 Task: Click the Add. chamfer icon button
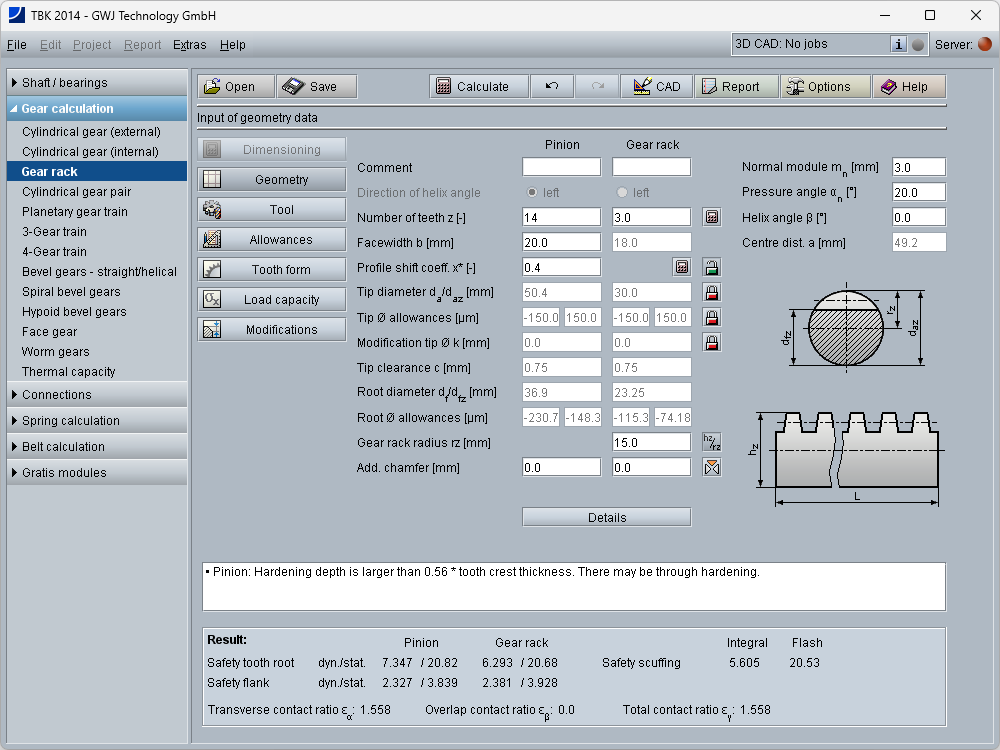[x=711, y=467]
